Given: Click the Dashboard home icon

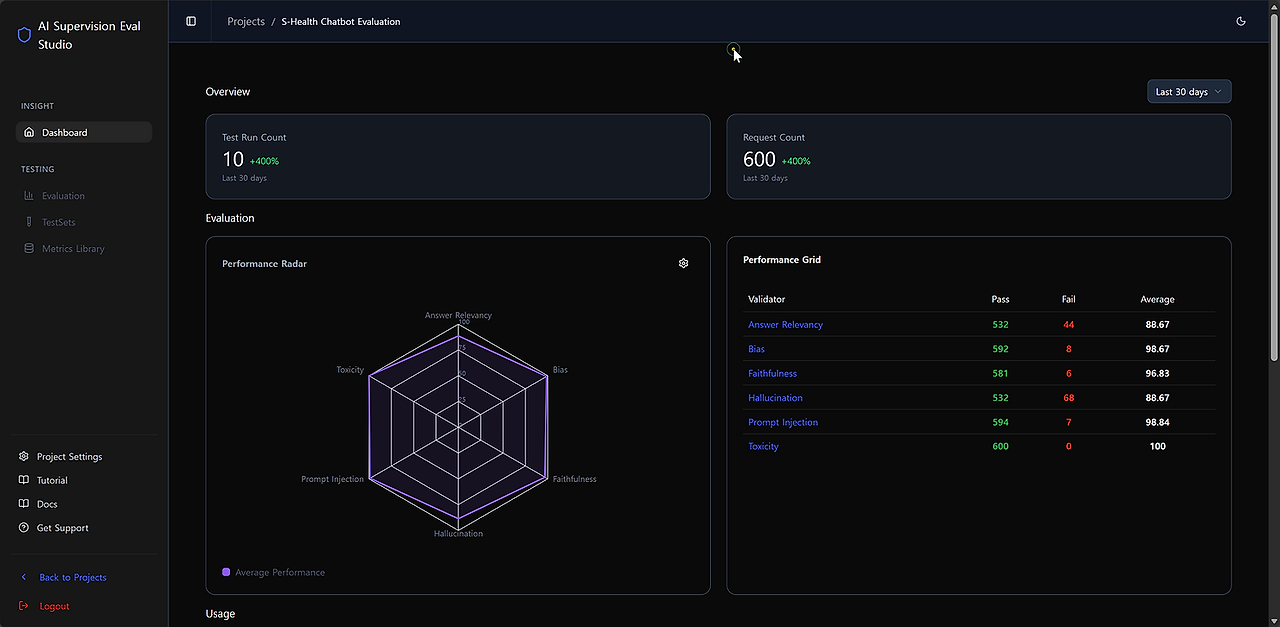Looking at the screenshot, I should pos(29,132).
